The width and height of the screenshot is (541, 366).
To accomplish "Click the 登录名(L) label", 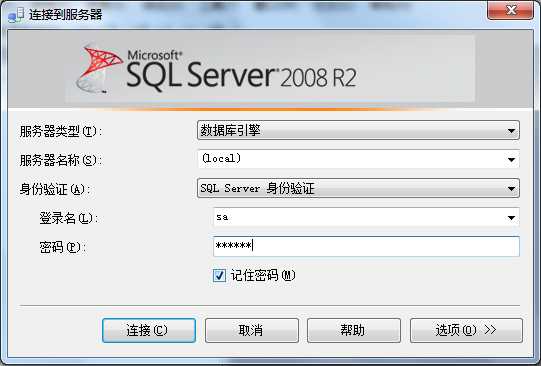I will pyautogui.click(x=69, y=218).
